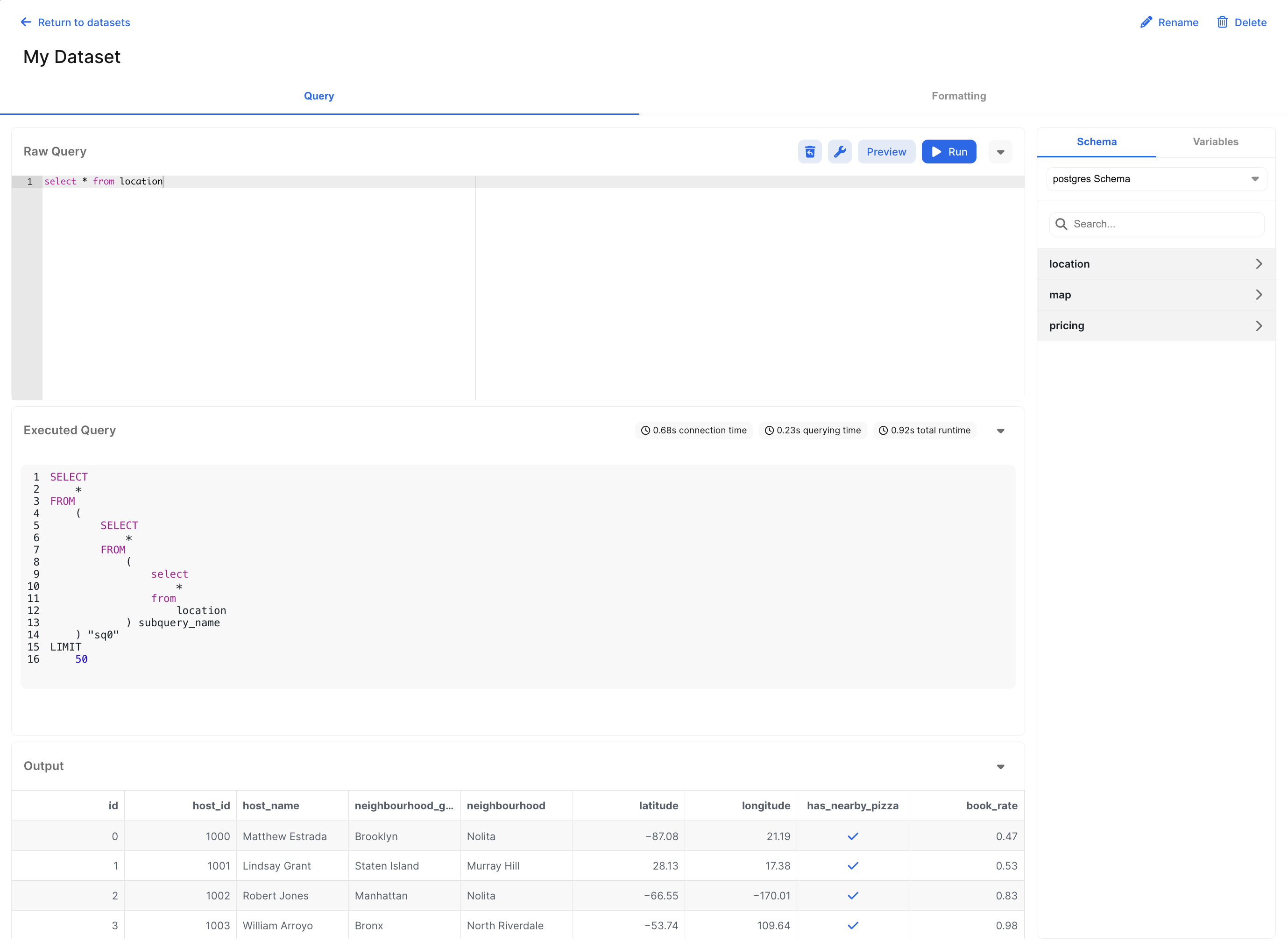Click the Delete trash can icon
Viewport: 1288px width, 948px height.
tap(1222, 22)
